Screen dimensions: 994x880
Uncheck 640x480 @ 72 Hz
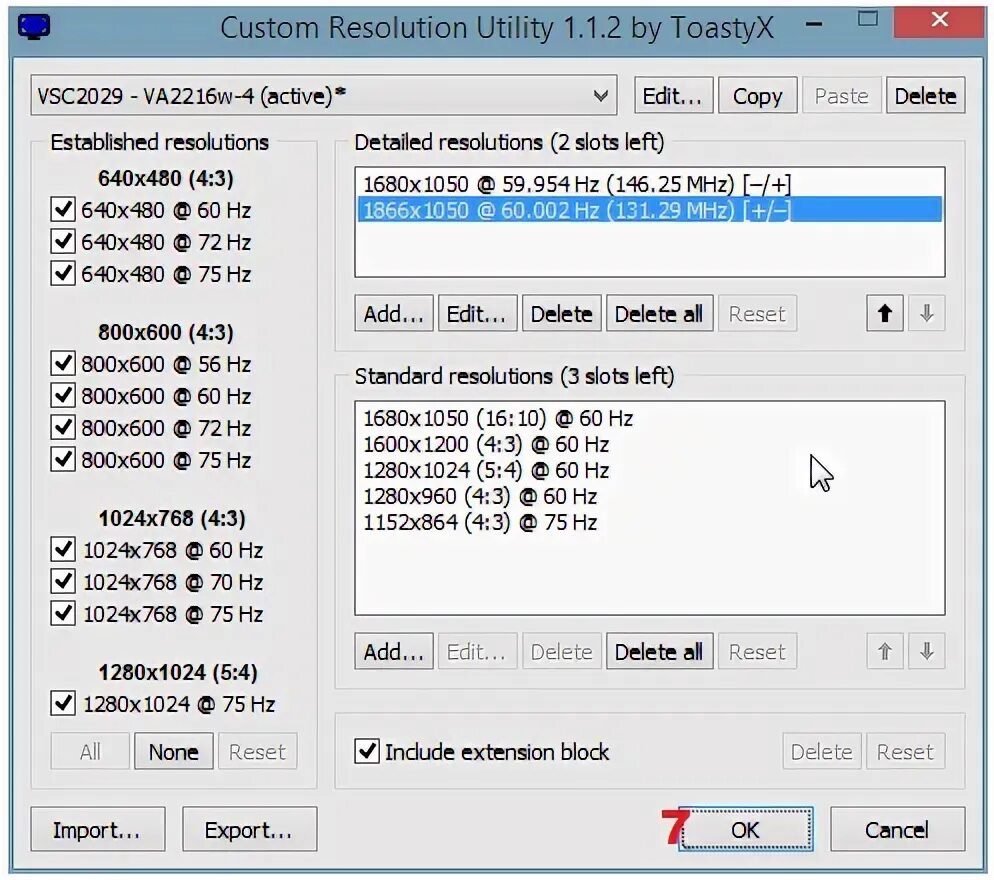pyautogui.click(x=63, y=242)
